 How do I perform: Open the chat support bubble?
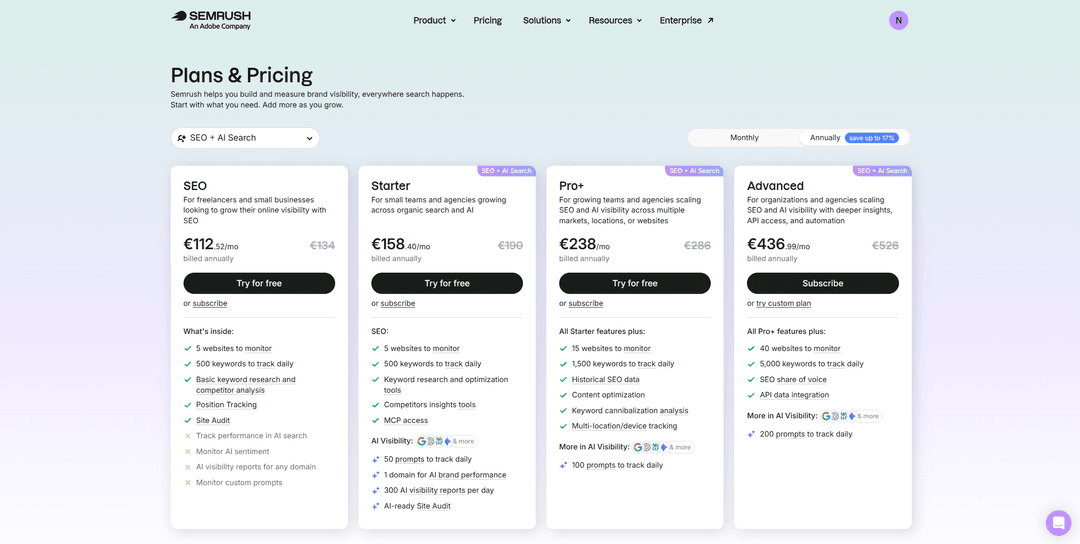[1058, 523]
